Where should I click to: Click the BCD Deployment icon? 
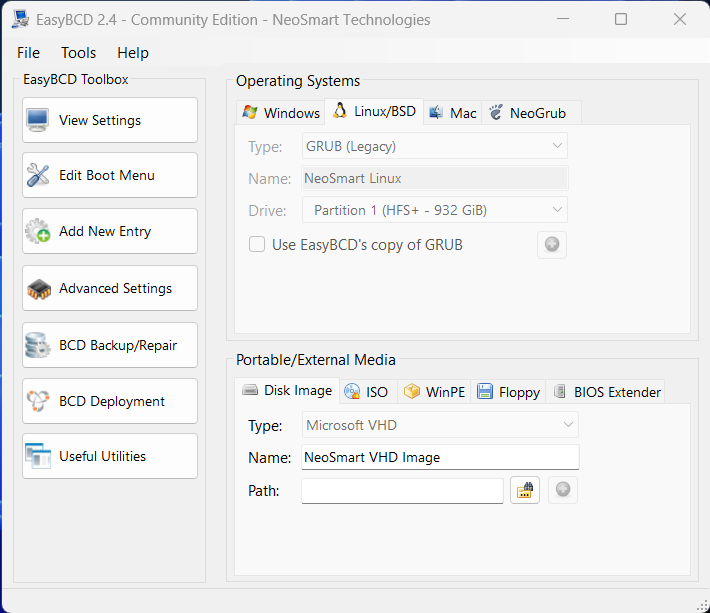(x=38, y=401)
